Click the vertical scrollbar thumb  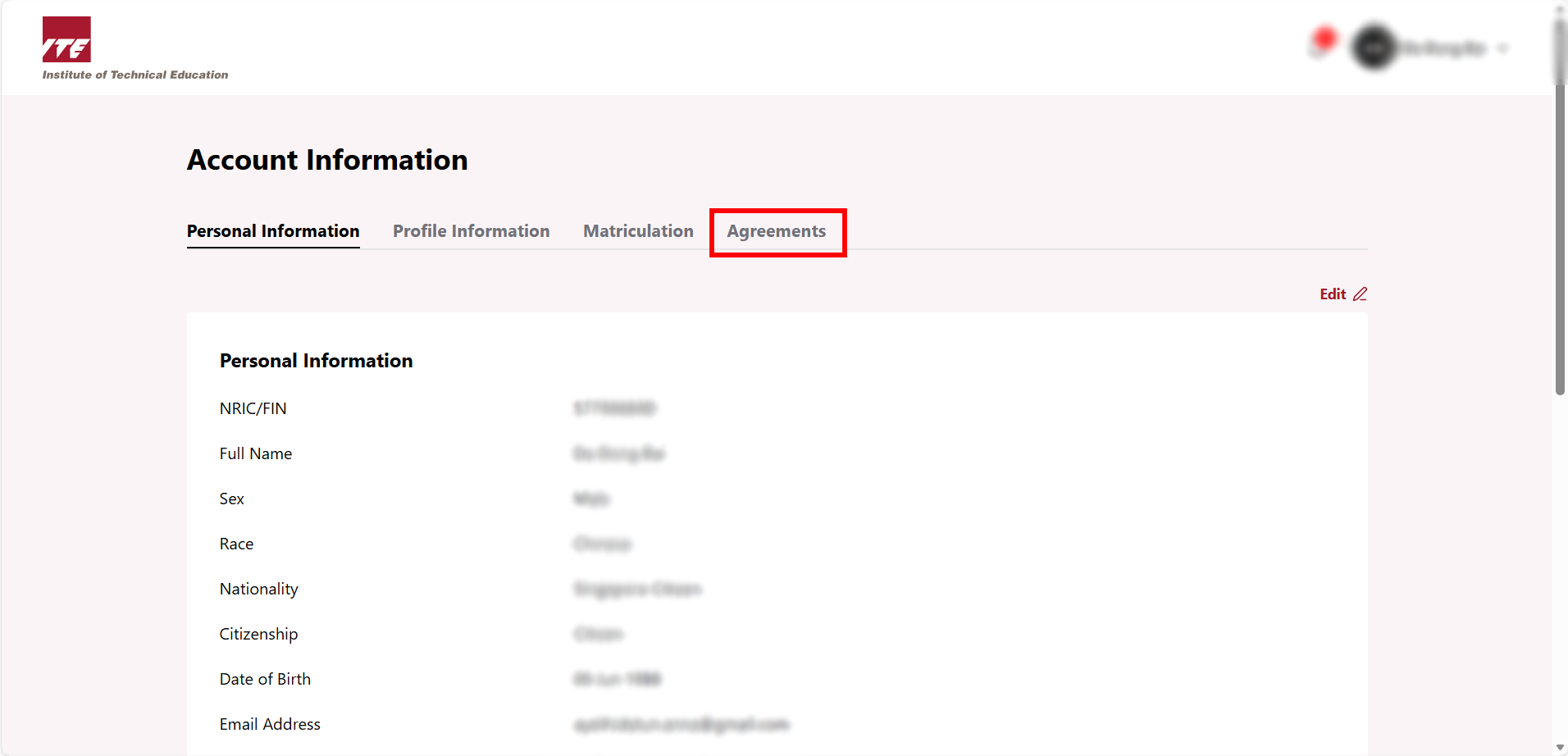[x=1560, y=205]
